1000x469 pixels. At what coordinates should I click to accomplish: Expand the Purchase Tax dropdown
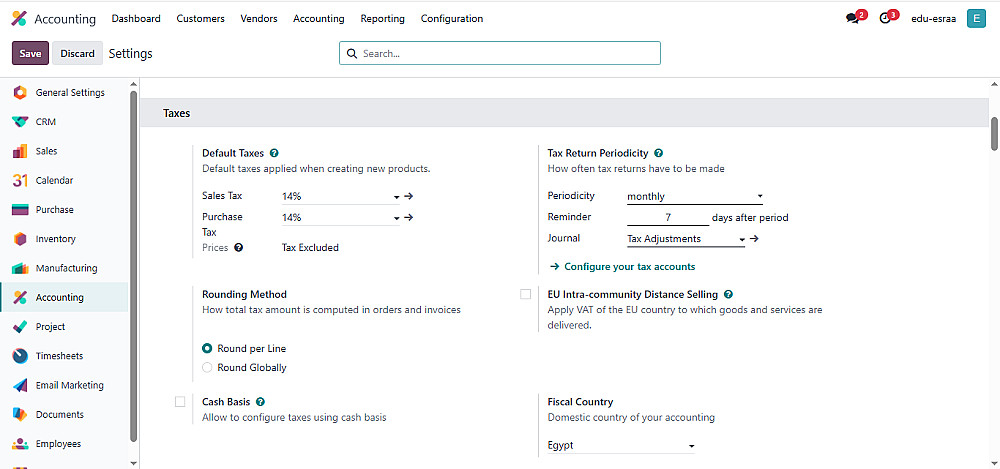pos(340,217)
